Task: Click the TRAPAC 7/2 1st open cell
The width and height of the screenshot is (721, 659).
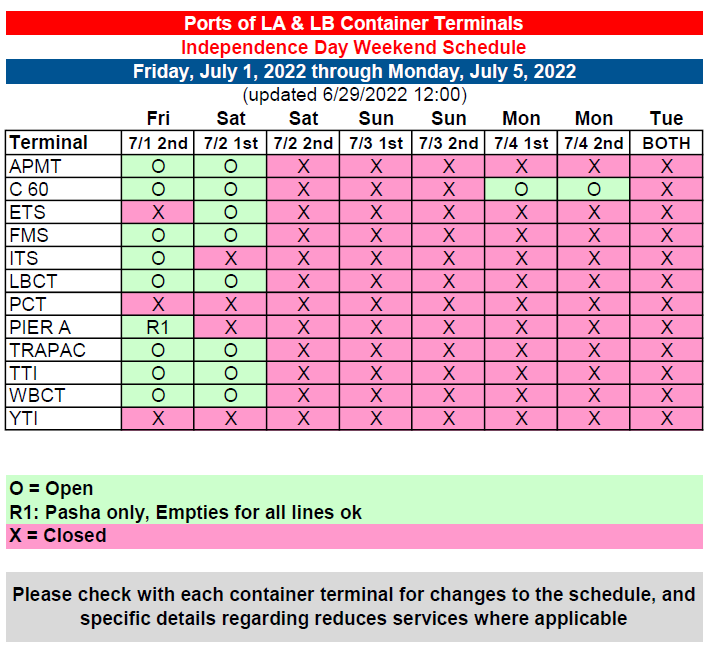Action: pyautogui.click(x=230, y=350)
